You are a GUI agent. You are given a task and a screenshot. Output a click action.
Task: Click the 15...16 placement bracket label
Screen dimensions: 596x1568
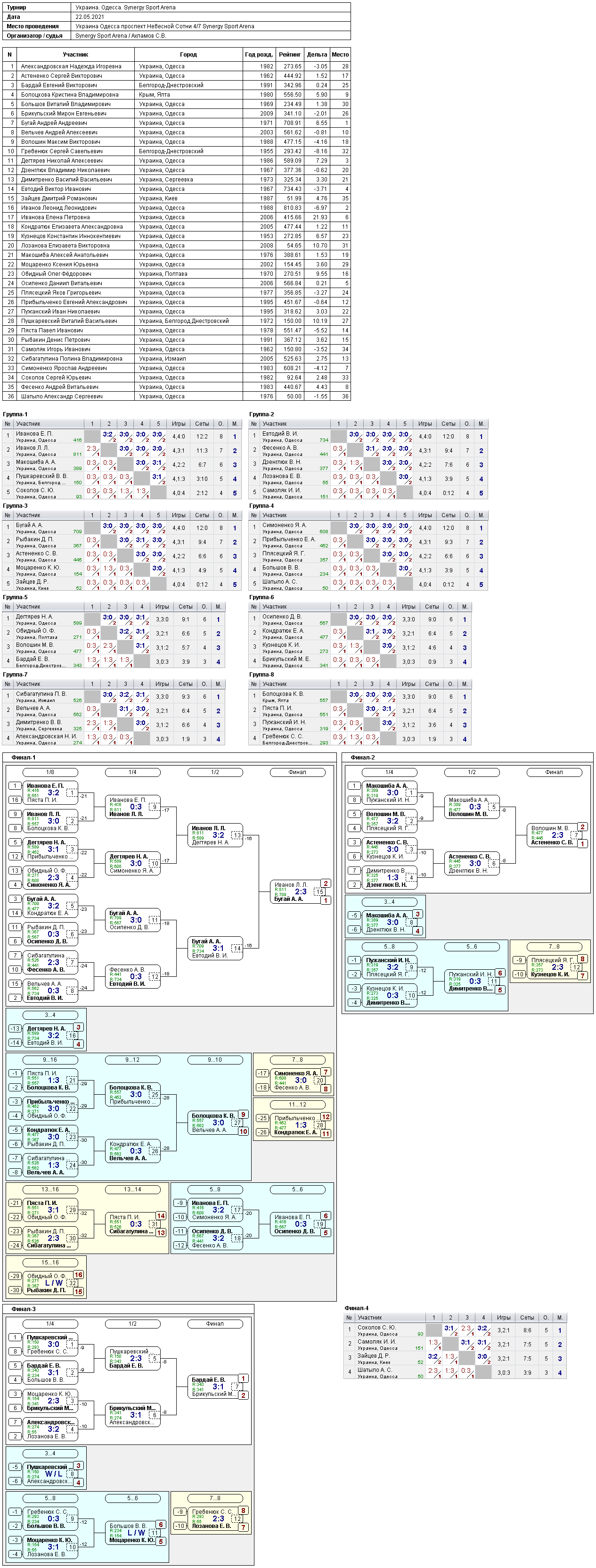pyautogui.click(x=50, y=1263)
